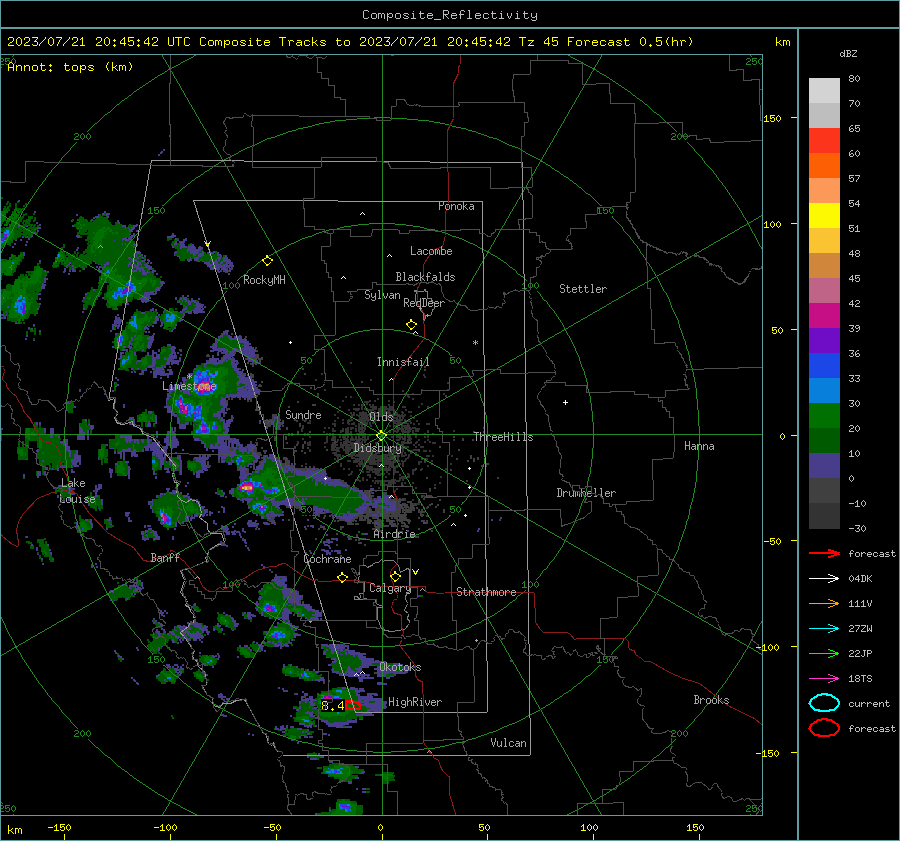
Task: Click the Okotoks city label
Action: (400, 667)
